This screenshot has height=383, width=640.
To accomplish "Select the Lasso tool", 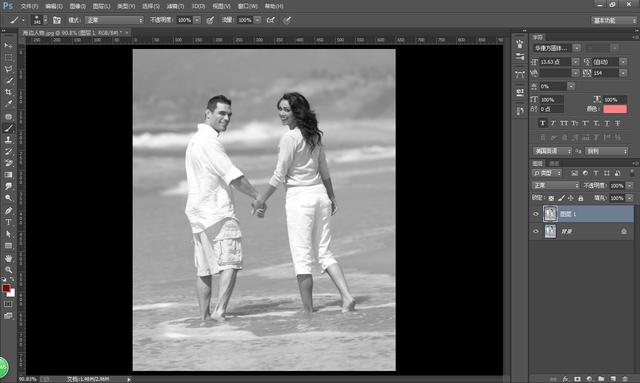I will pyautogui.click(x=8, y=69).
